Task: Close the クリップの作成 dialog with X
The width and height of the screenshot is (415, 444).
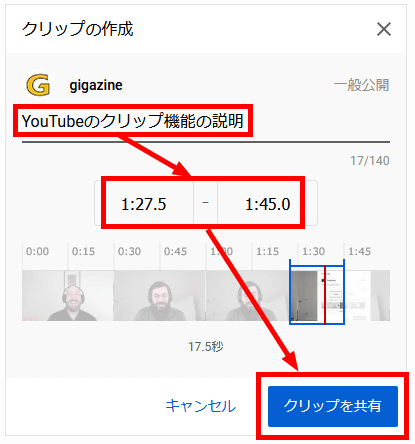Action: point(384,29)
